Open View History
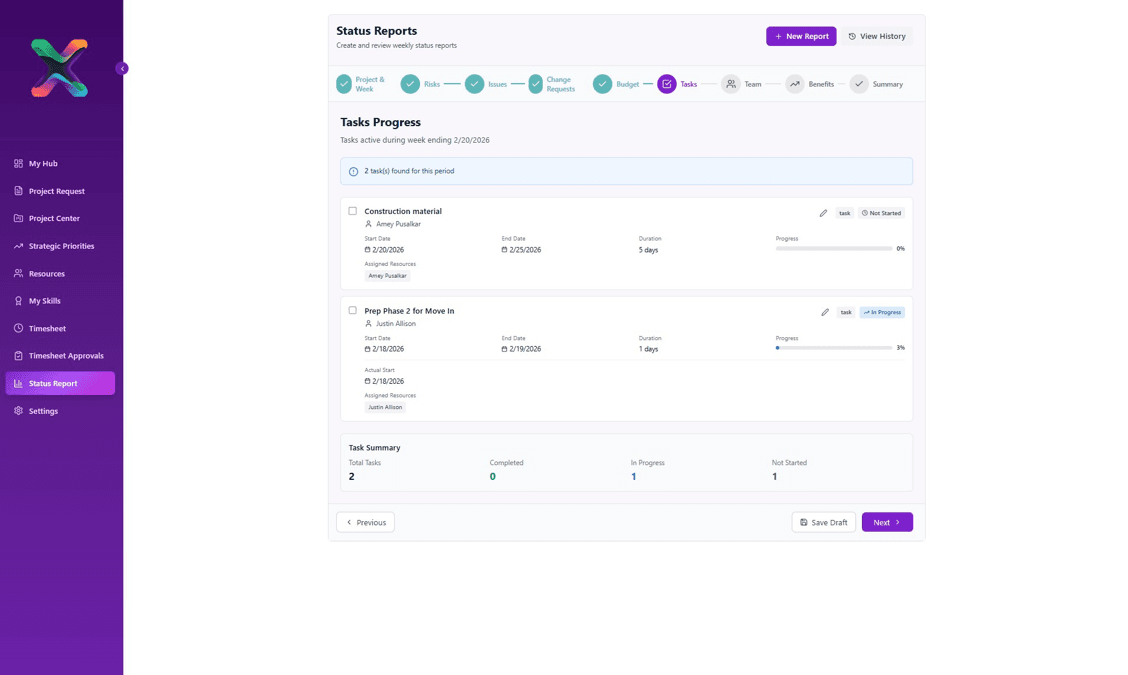 tap(876, 35)
